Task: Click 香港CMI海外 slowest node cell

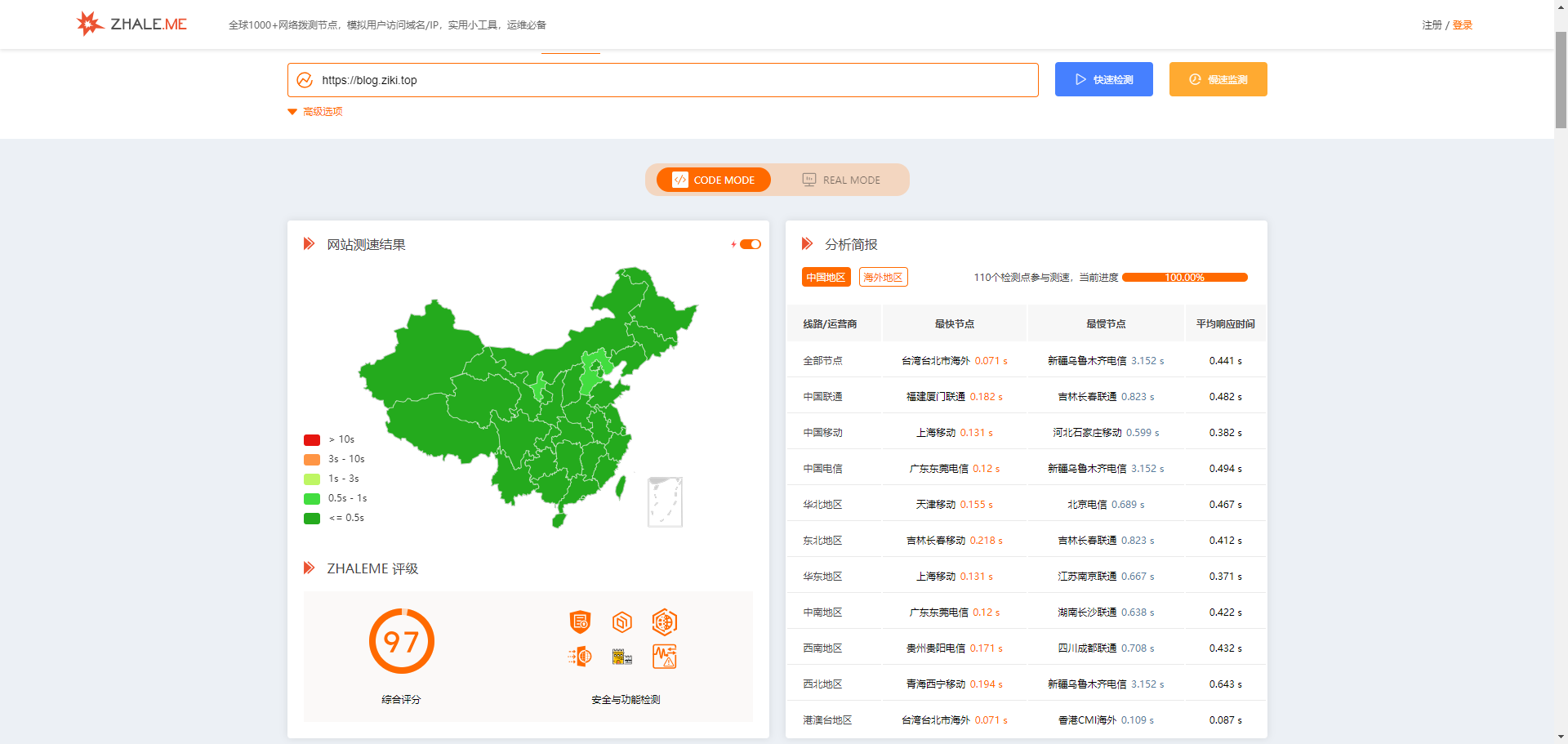Action: [x=1106, y=719]
